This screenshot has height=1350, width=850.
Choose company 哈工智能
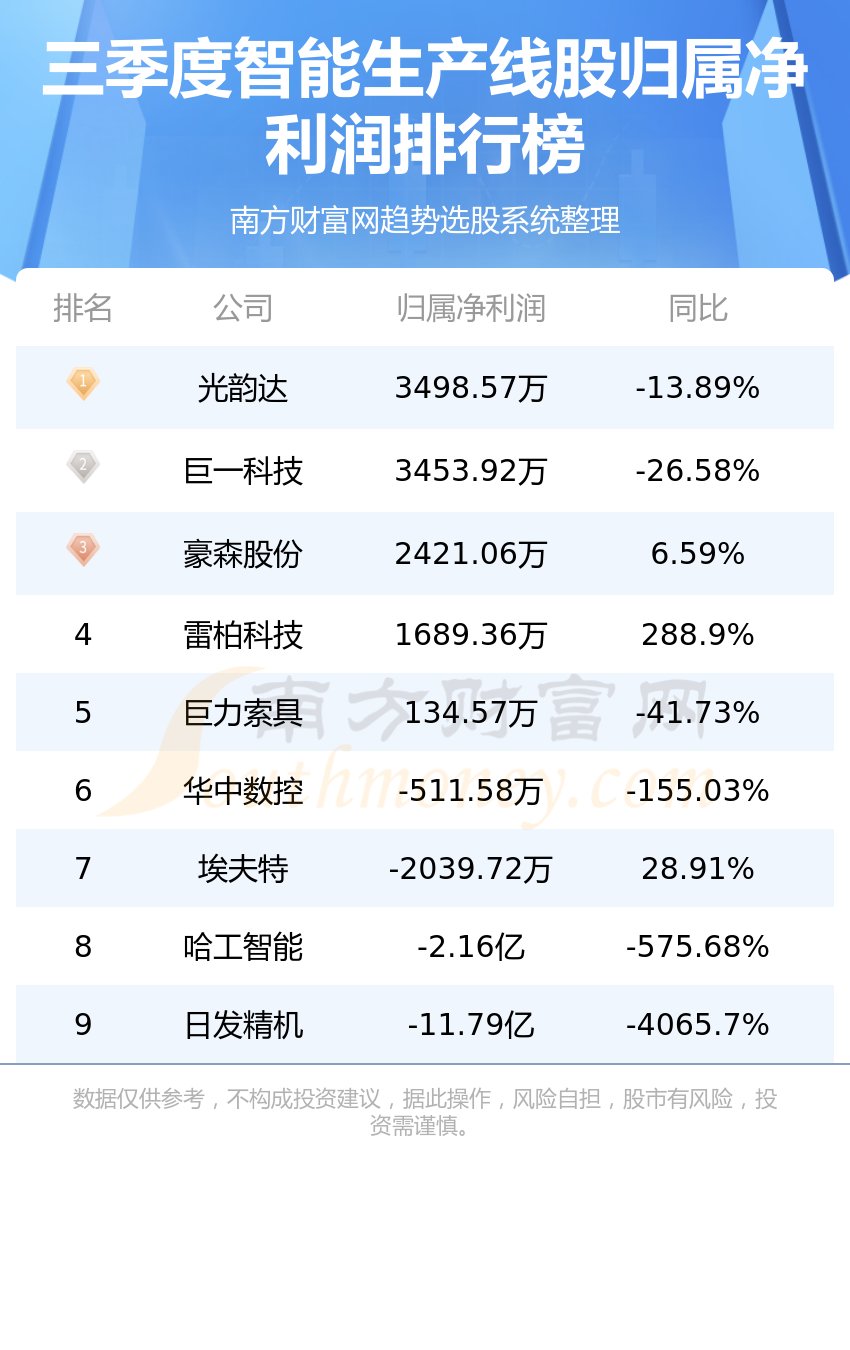coord(243,947)
